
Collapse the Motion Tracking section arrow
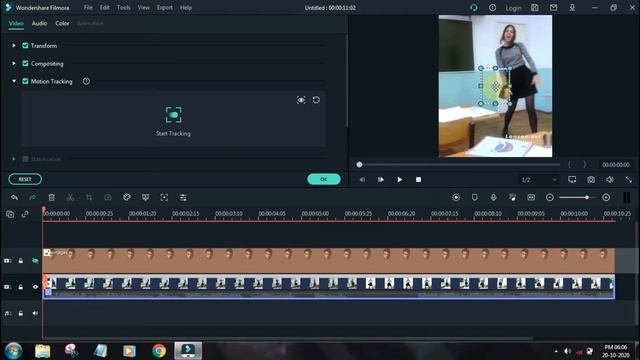coord(14,81)
